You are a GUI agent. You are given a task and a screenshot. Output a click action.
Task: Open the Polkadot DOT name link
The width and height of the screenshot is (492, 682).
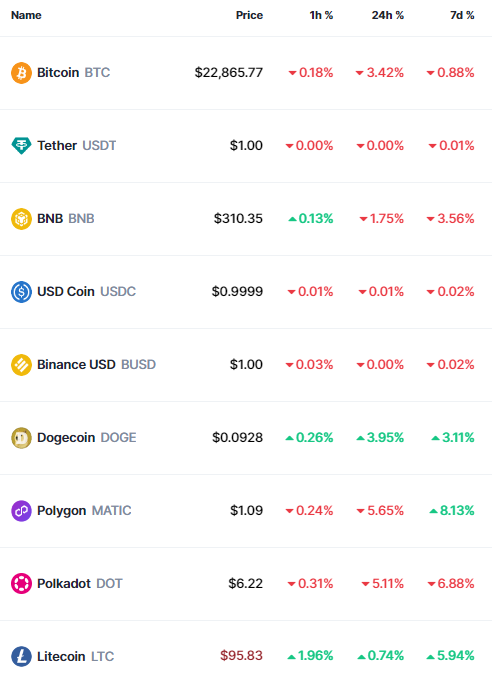coord(80,584)
